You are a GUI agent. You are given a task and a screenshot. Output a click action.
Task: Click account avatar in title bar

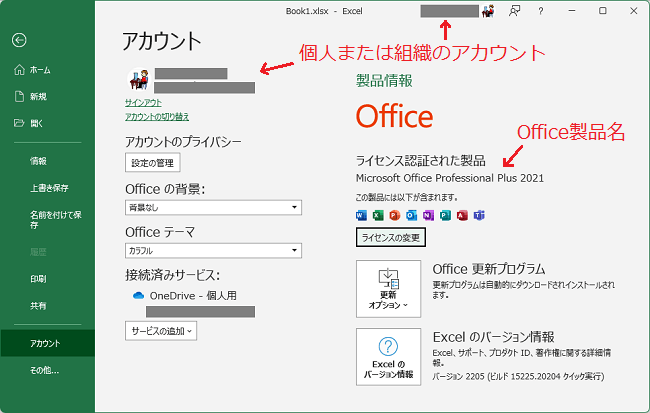(x=488, y=11)
